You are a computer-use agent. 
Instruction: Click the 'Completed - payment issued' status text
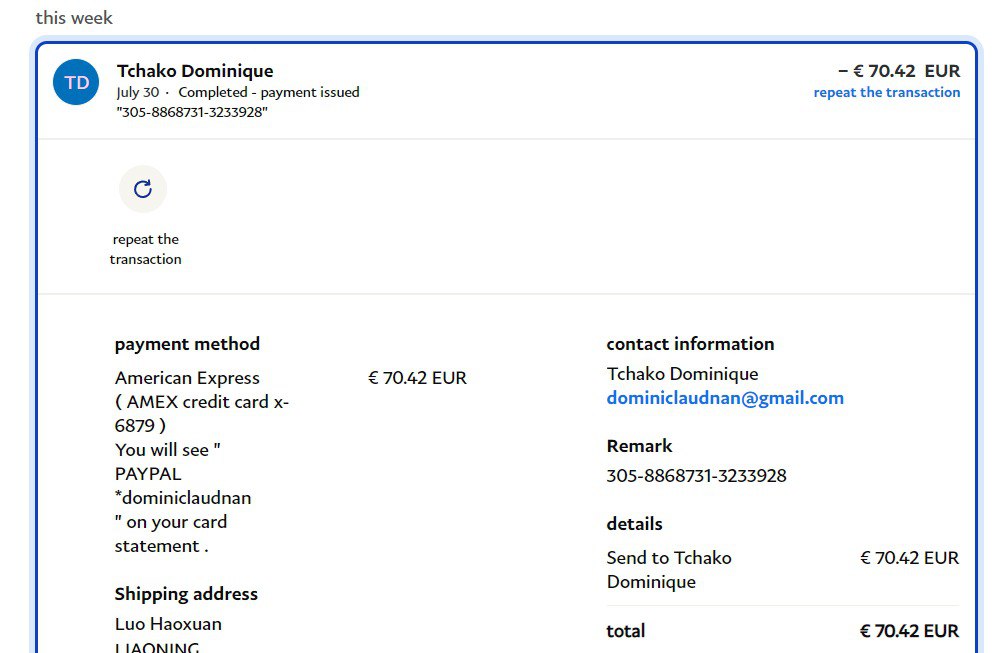click(x=268, y=92)
